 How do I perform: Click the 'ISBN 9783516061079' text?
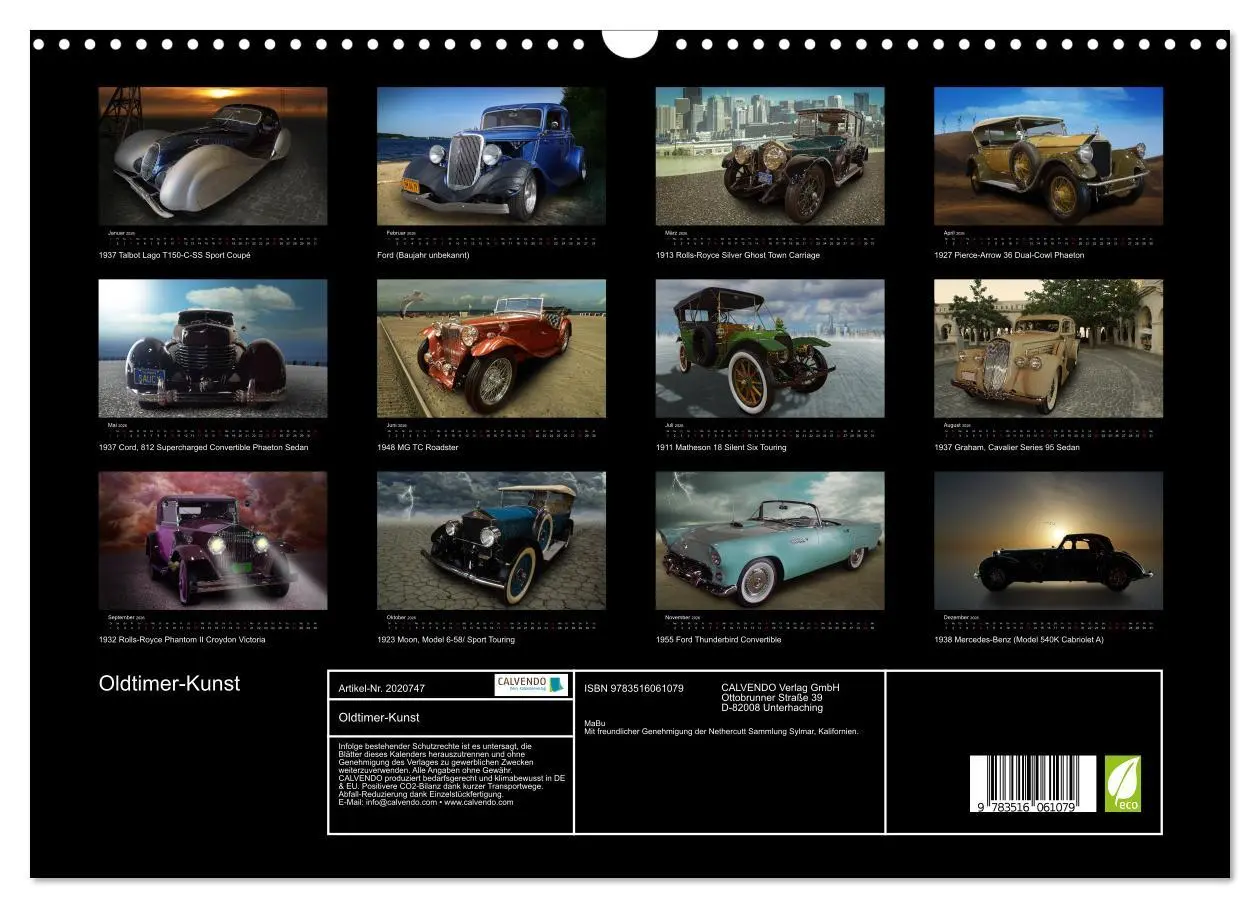coord(634,688)
